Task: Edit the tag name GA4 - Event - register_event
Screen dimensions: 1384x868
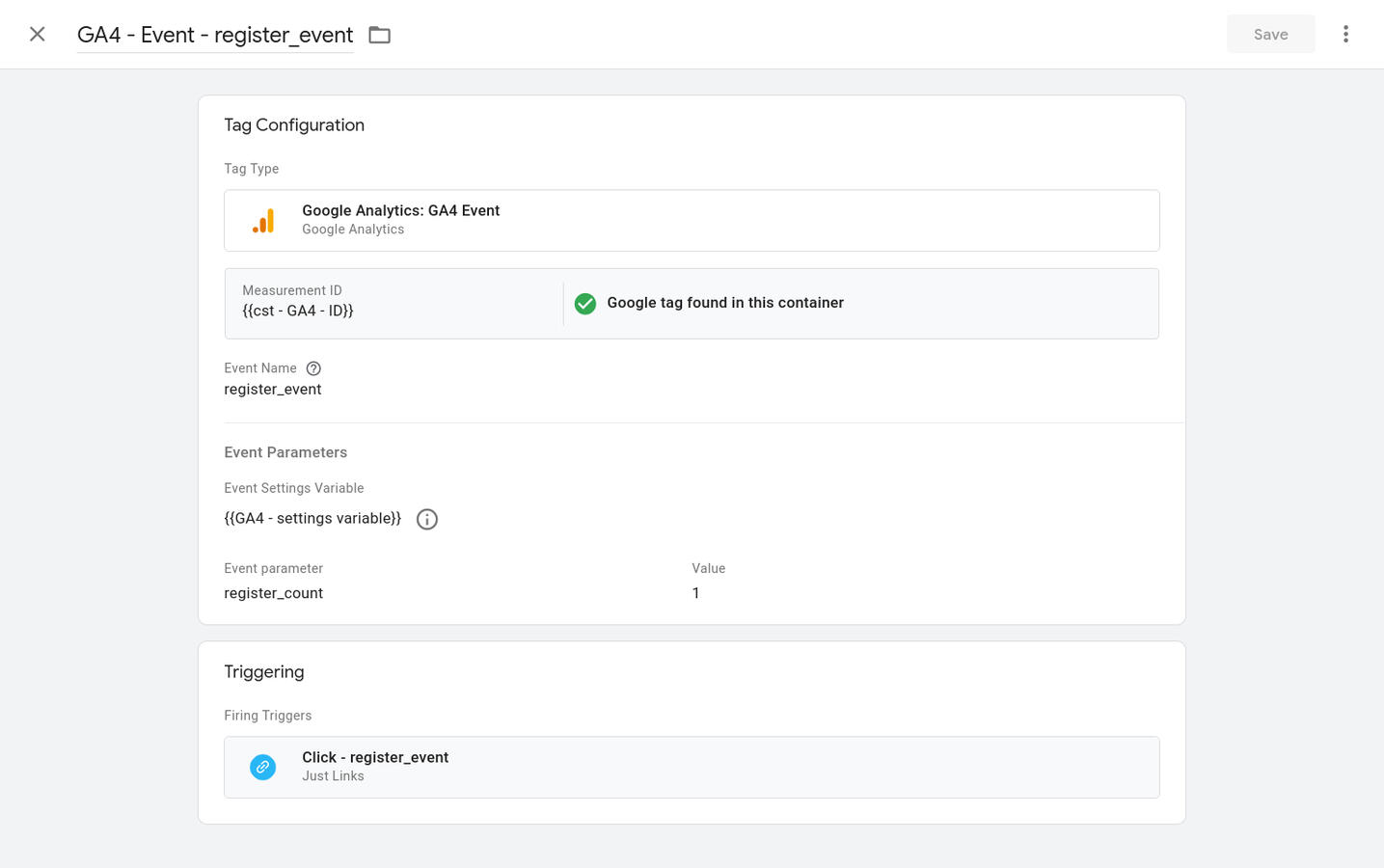Action: 215,35
